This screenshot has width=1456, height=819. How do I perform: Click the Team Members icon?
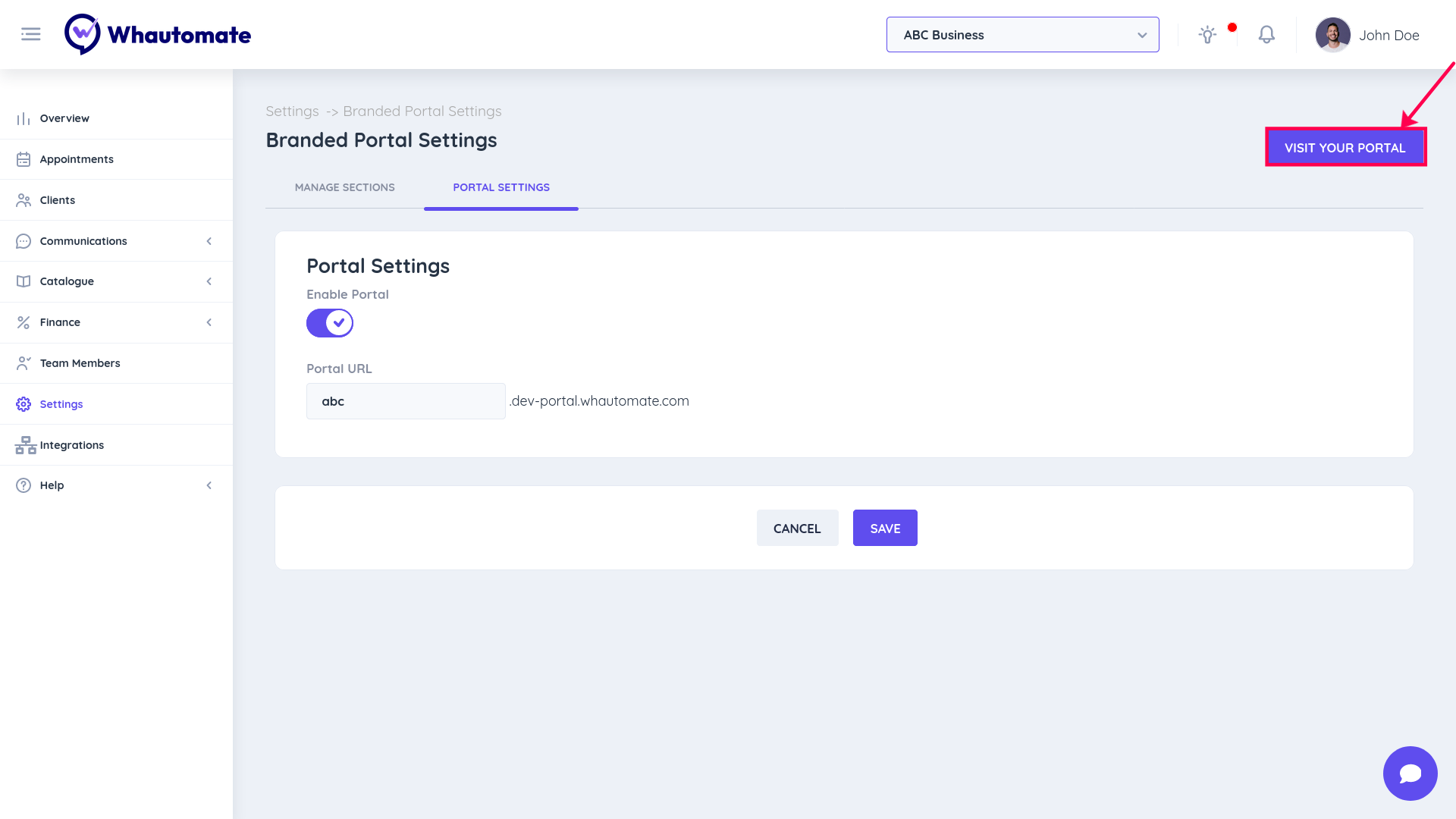coord(24,363)
